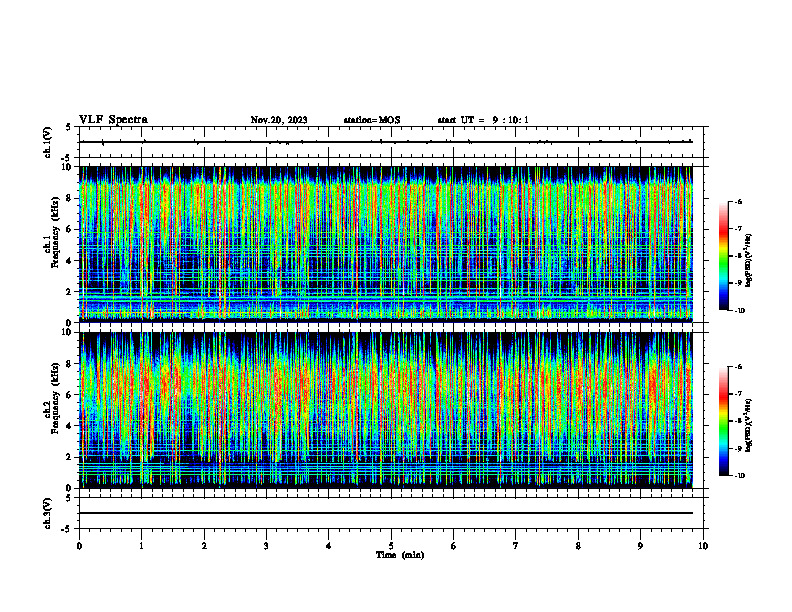Click time axis tick label "6"
Screen dimensions: 792x612
coord(454,546)
